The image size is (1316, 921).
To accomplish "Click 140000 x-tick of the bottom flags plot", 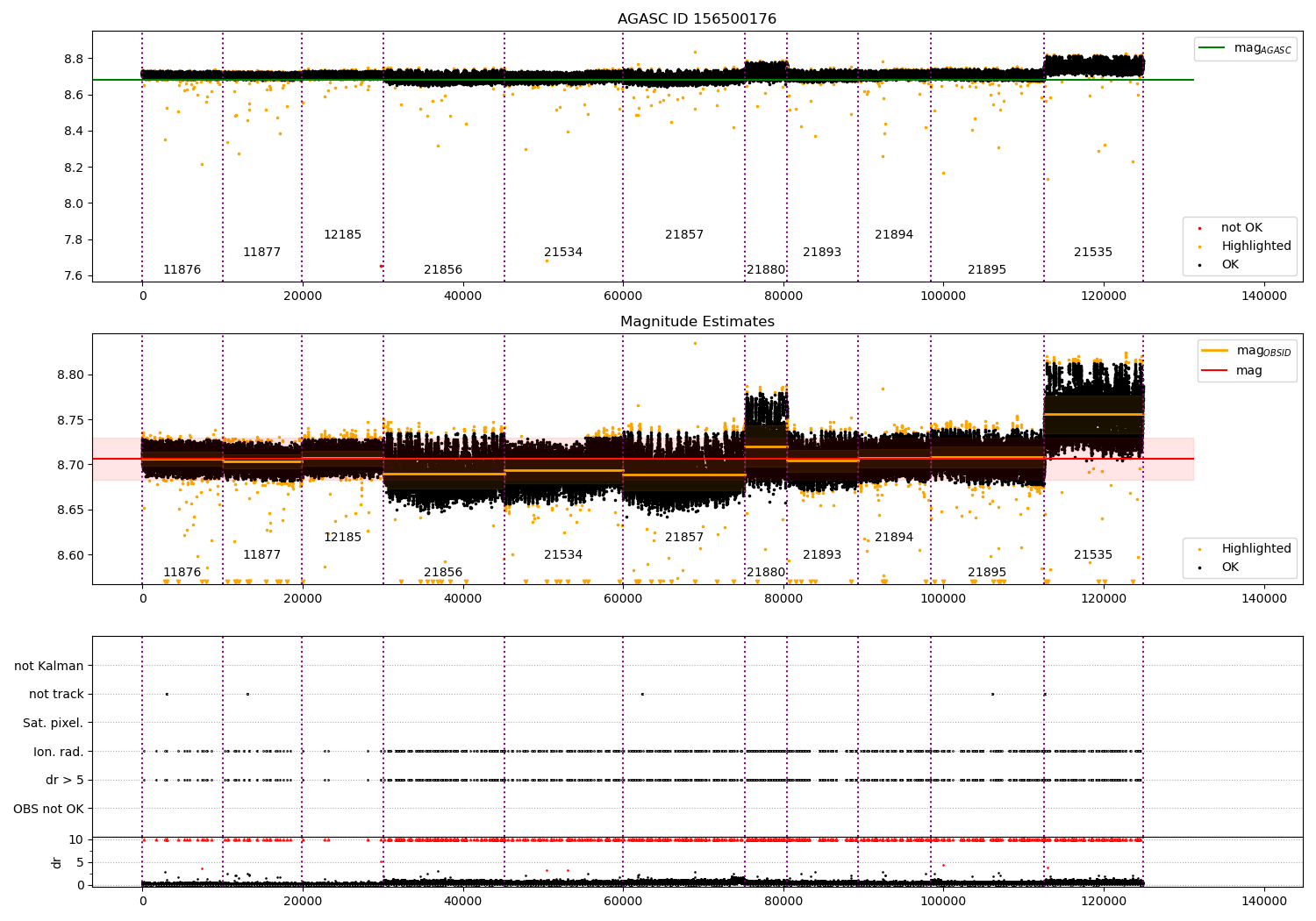I will (1263, 901).
